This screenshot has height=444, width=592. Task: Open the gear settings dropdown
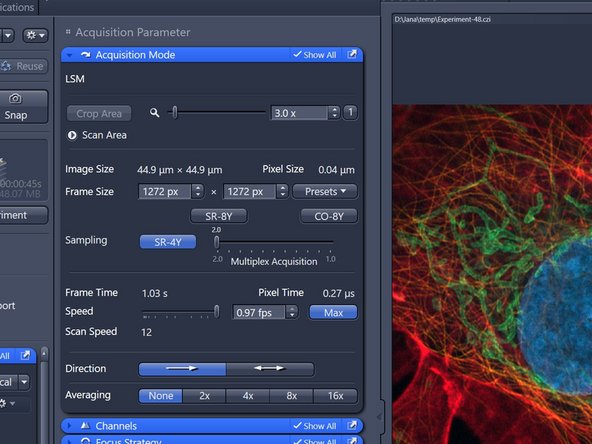[35, 35]
